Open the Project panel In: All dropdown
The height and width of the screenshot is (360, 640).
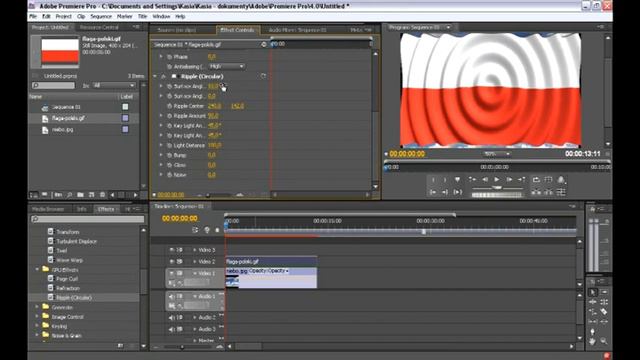[114, 85]
